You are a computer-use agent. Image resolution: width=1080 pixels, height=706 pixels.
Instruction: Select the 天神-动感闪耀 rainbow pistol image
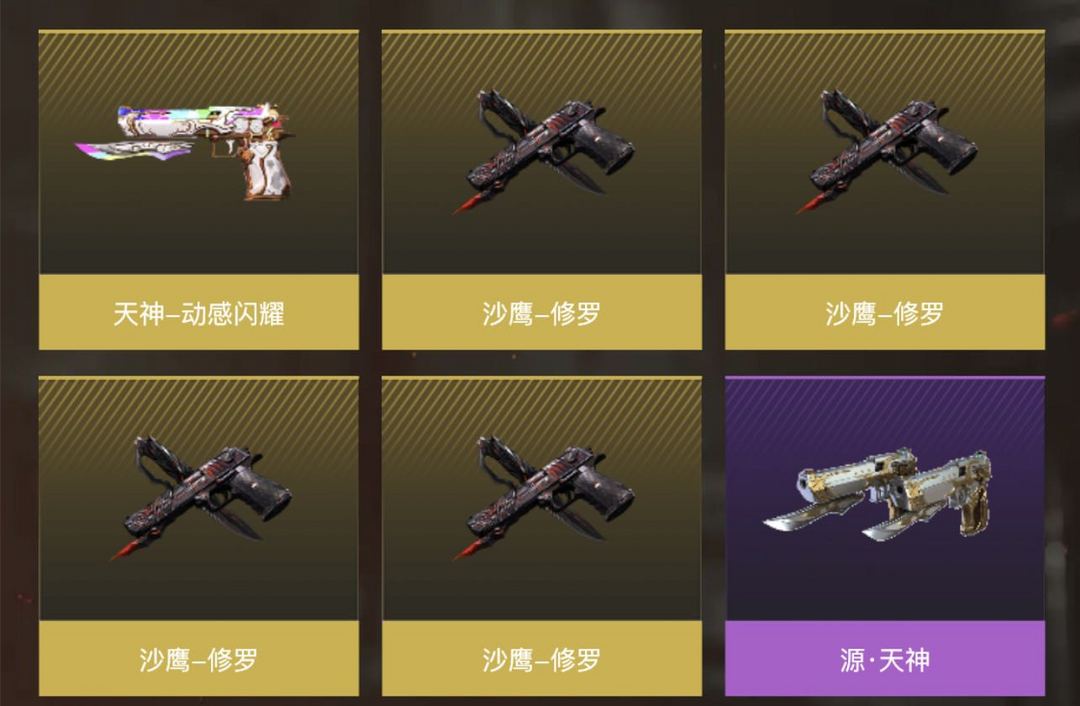[x=185, y=152]
